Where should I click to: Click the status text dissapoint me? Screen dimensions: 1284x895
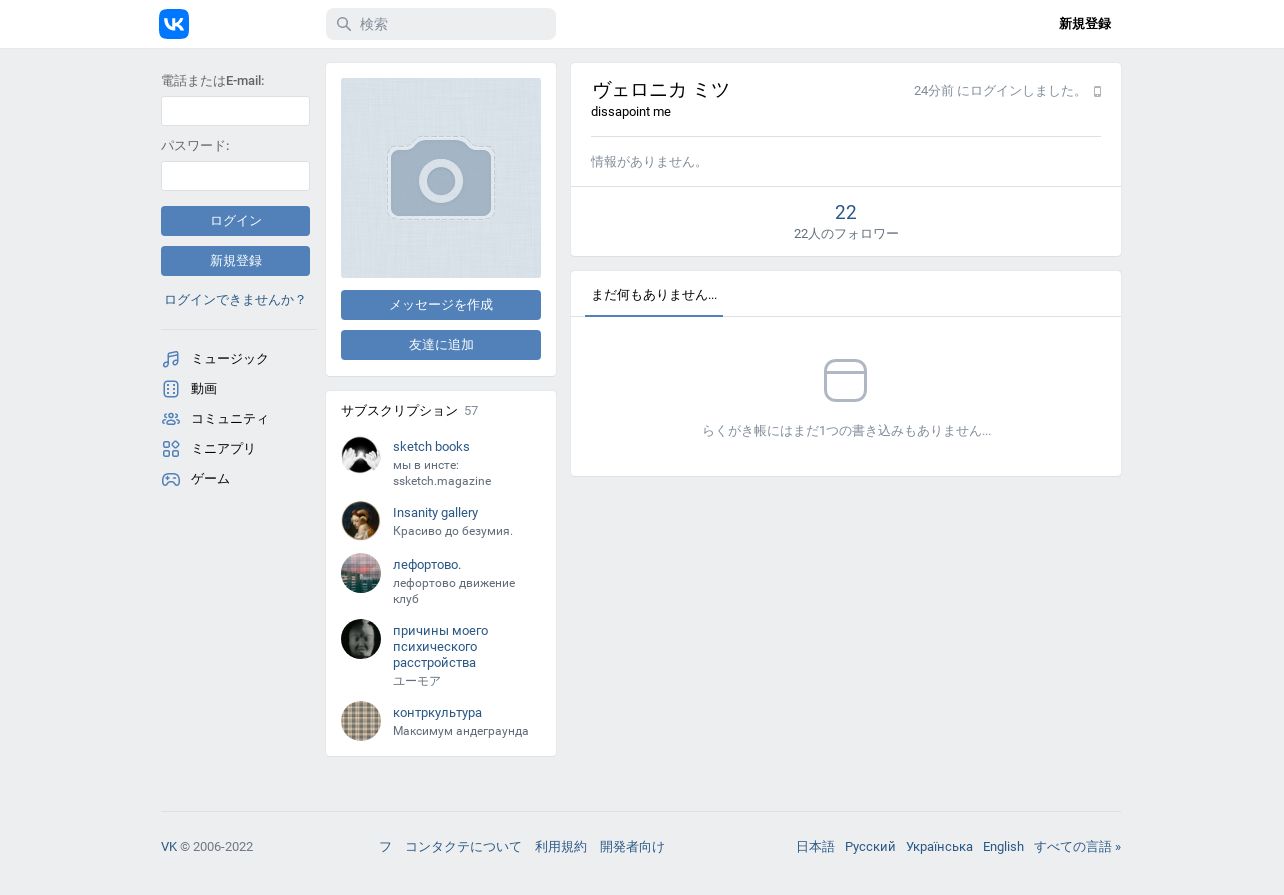tap(631, 112)
